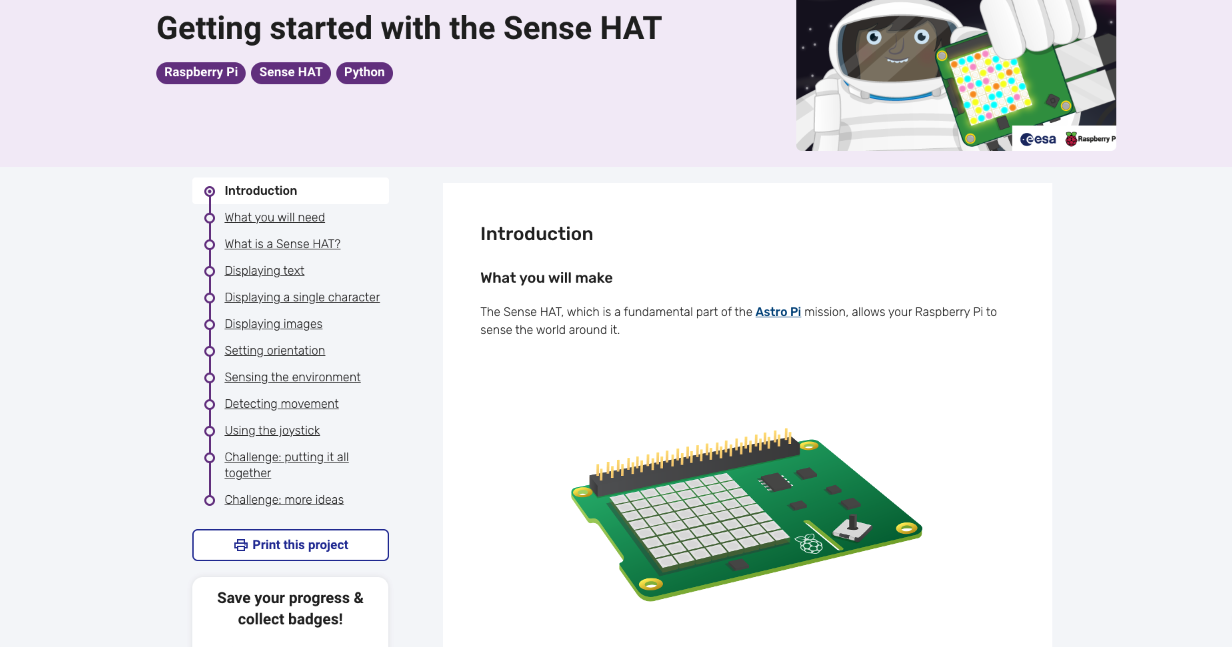
Task: Click the Python topic tag
Action: pyautogui.click(x=364, y=72)
